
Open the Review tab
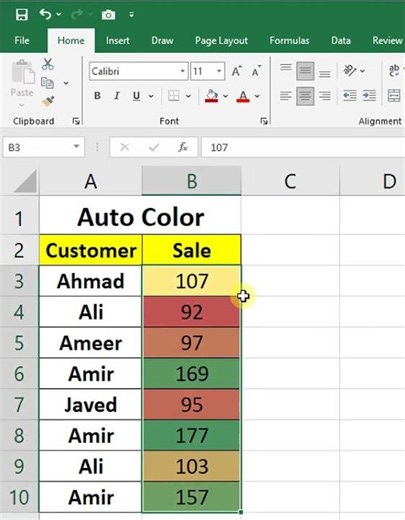click(387, 41)
